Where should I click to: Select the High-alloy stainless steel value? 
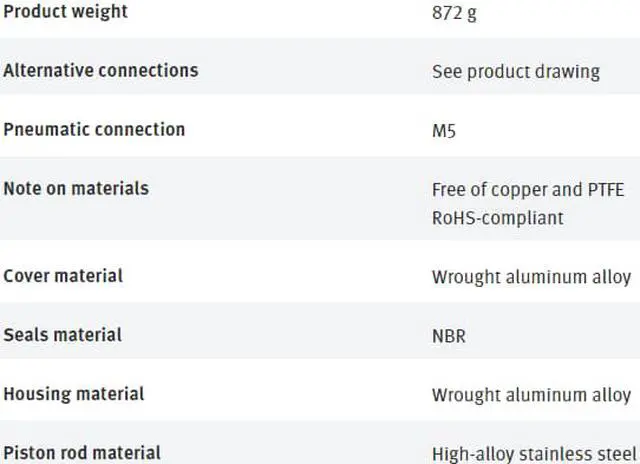tap(533, 454)
